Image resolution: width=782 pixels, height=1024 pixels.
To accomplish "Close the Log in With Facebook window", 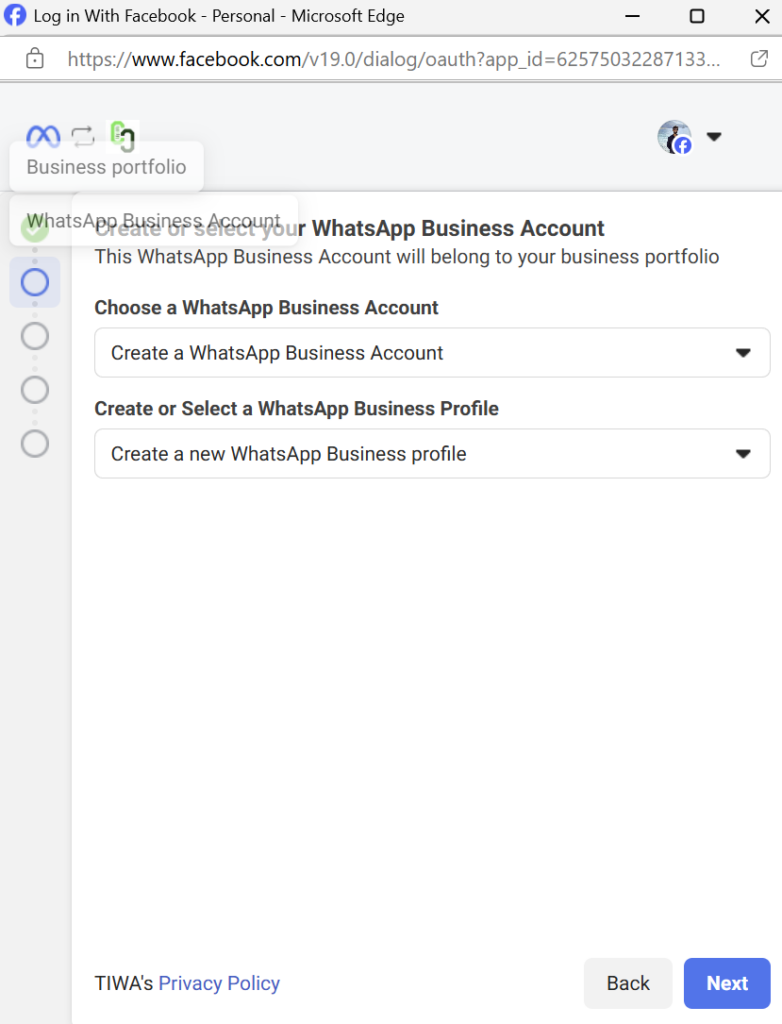I will (762, 16).
